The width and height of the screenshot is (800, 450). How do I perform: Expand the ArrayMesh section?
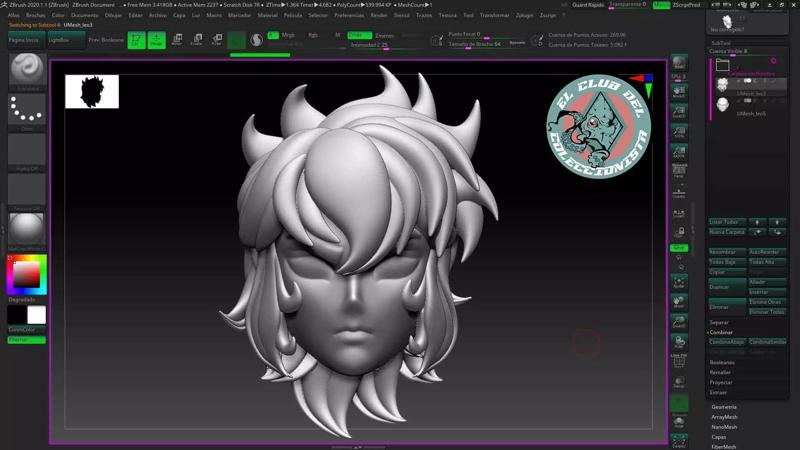pyautogui.click(x=724, y=417)
